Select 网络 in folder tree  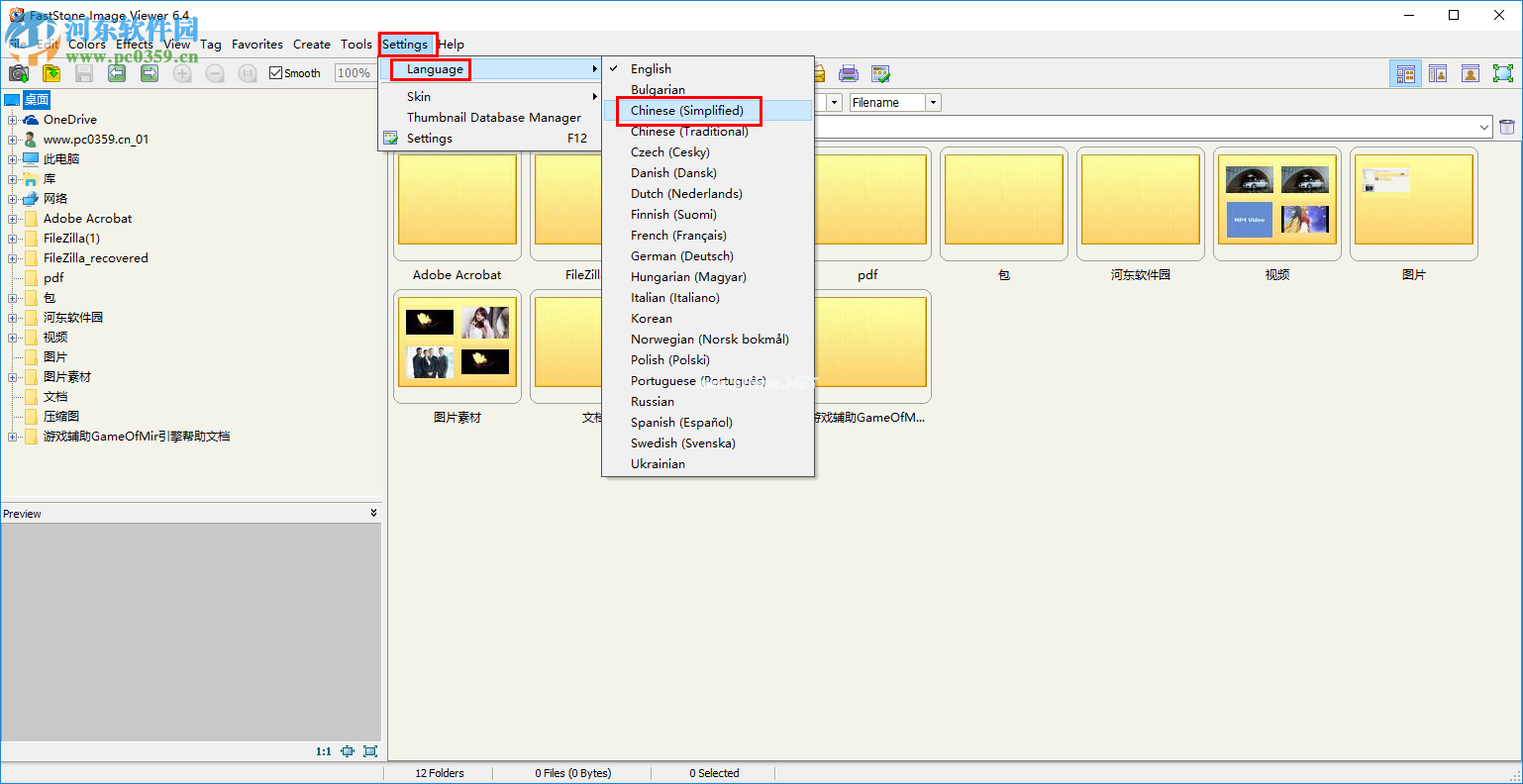coord(55,199)
